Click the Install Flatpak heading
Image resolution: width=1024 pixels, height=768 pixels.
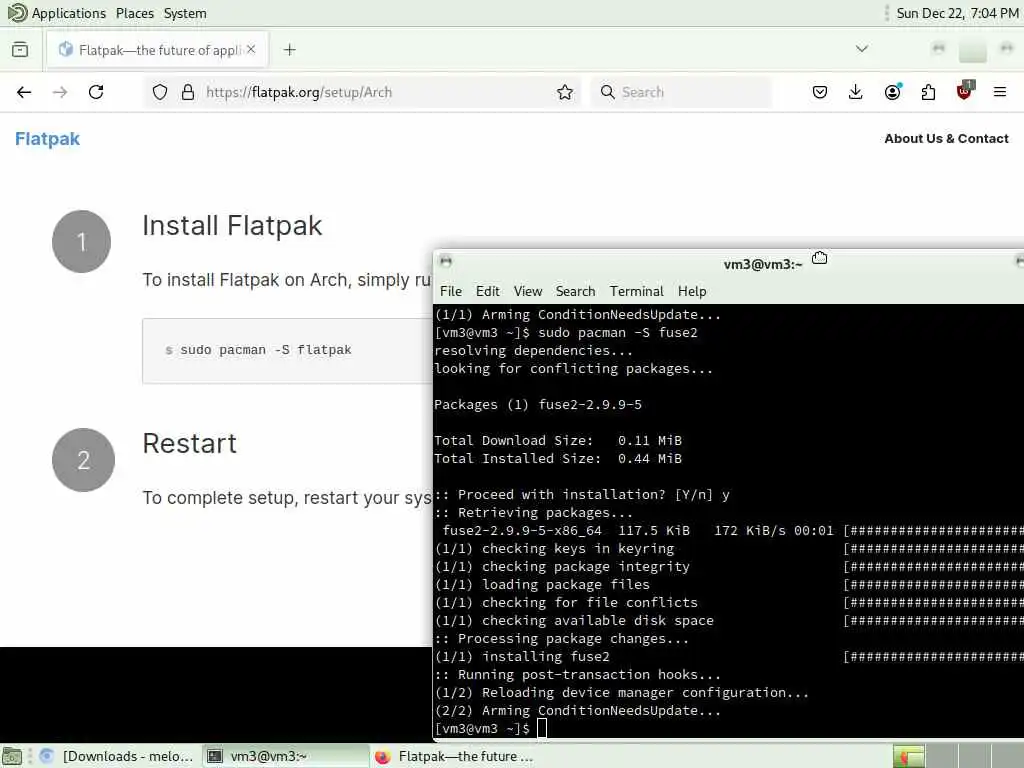(232, 226)
